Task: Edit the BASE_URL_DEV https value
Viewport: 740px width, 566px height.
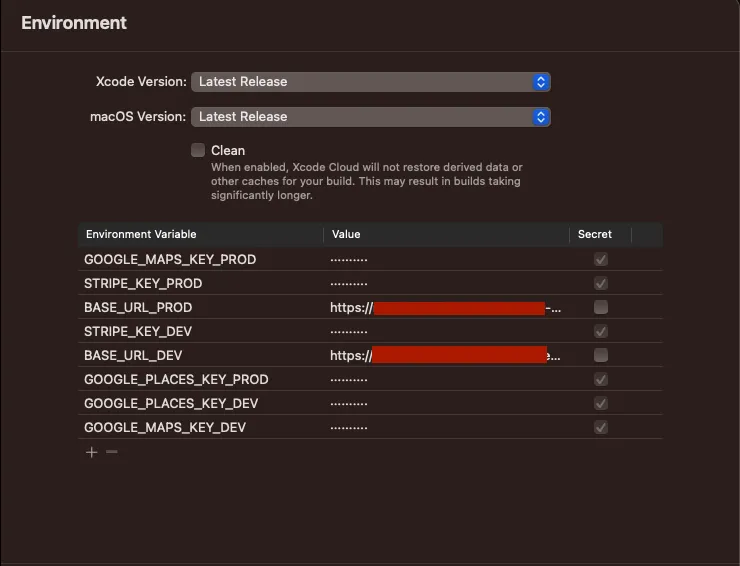Action: (x=446, y=355)
